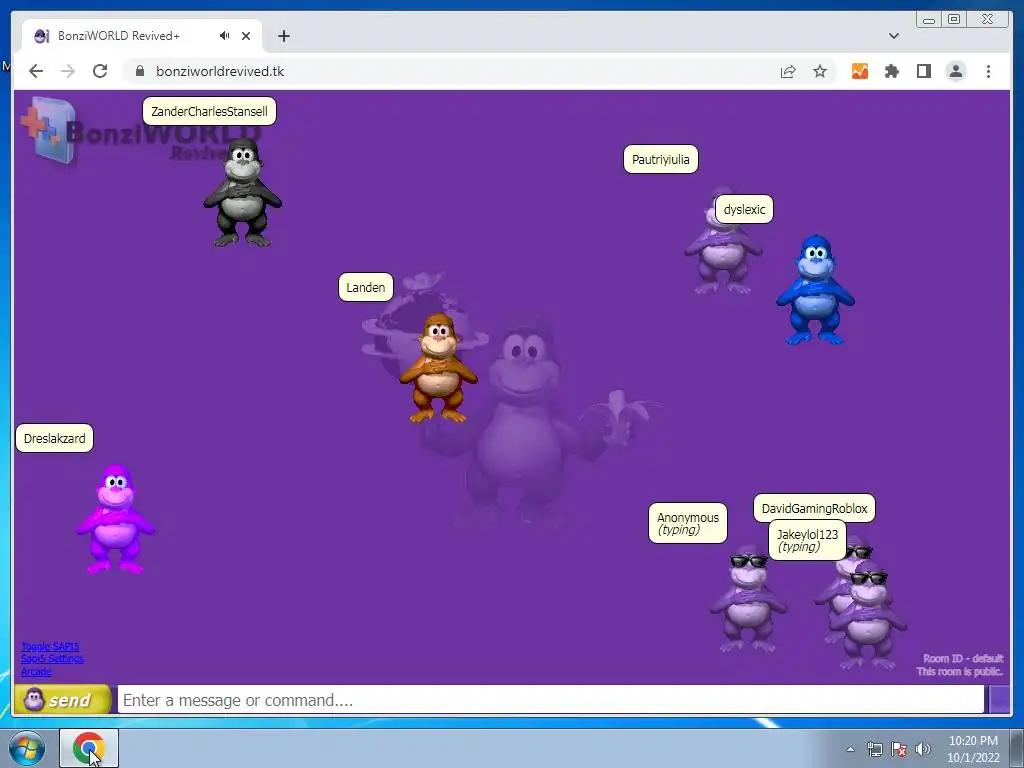Click the blue Bonzi character
This screenshot has width=1024, height=768.
point(815,289)
